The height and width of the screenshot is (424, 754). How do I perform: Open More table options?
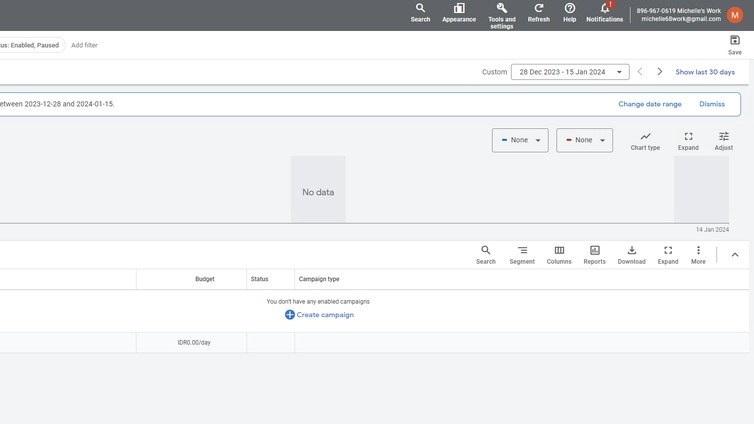pos(698,255)
